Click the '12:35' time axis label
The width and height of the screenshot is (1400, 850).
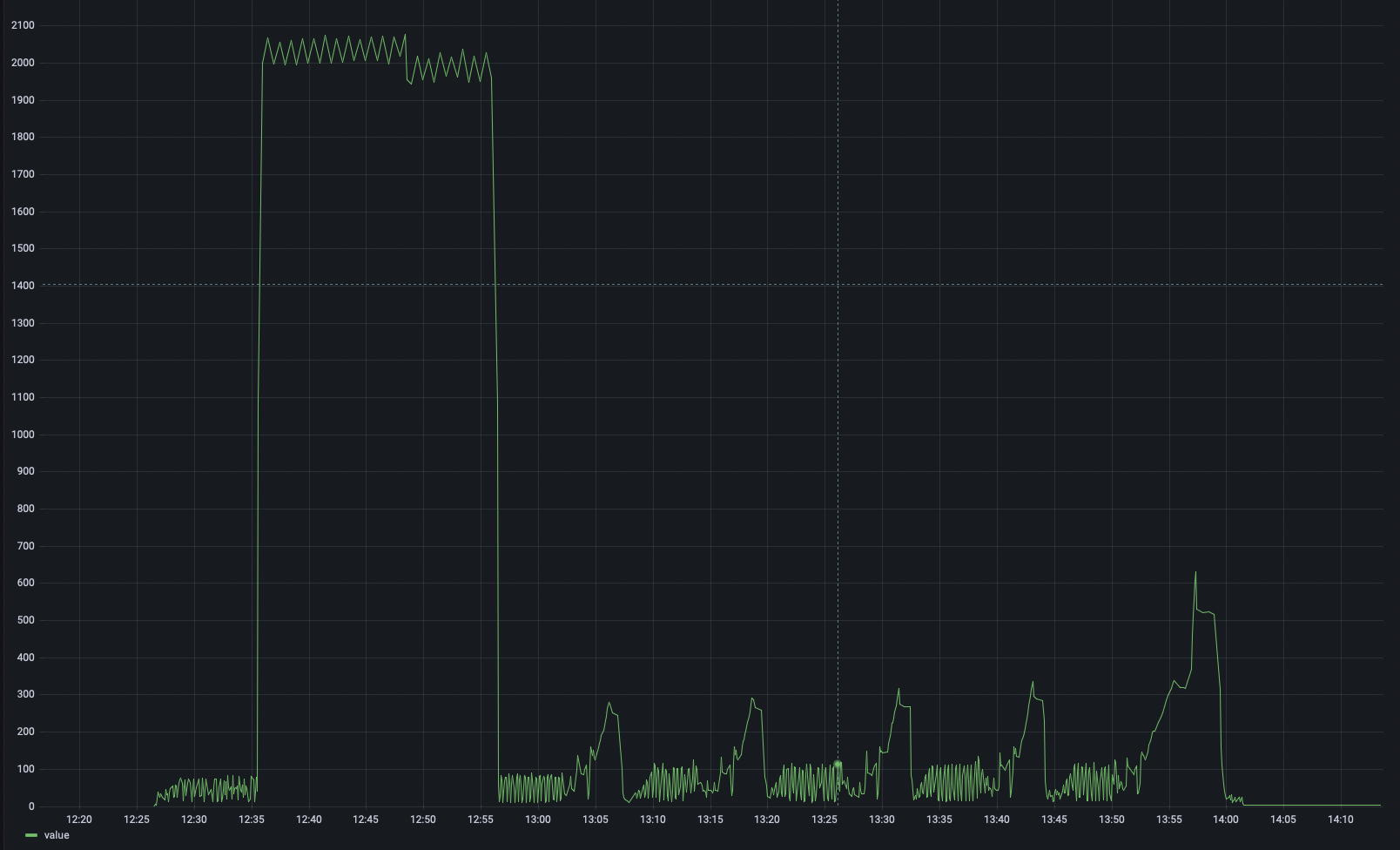(x=252, y=820)
